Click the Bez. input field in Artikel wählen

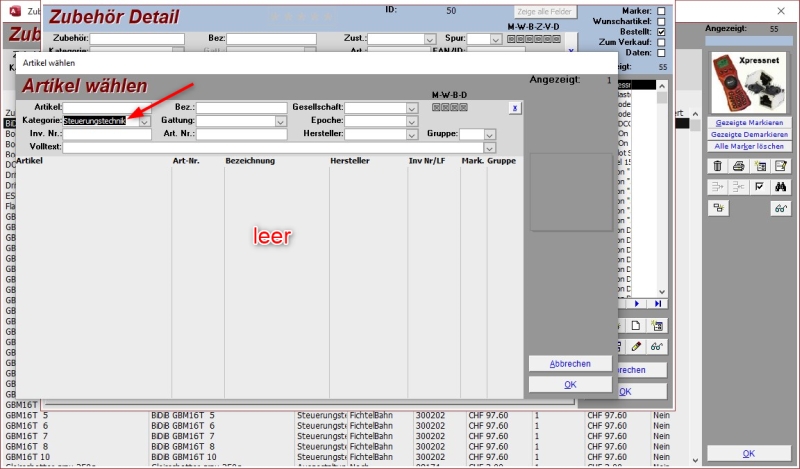pos(241,108)
